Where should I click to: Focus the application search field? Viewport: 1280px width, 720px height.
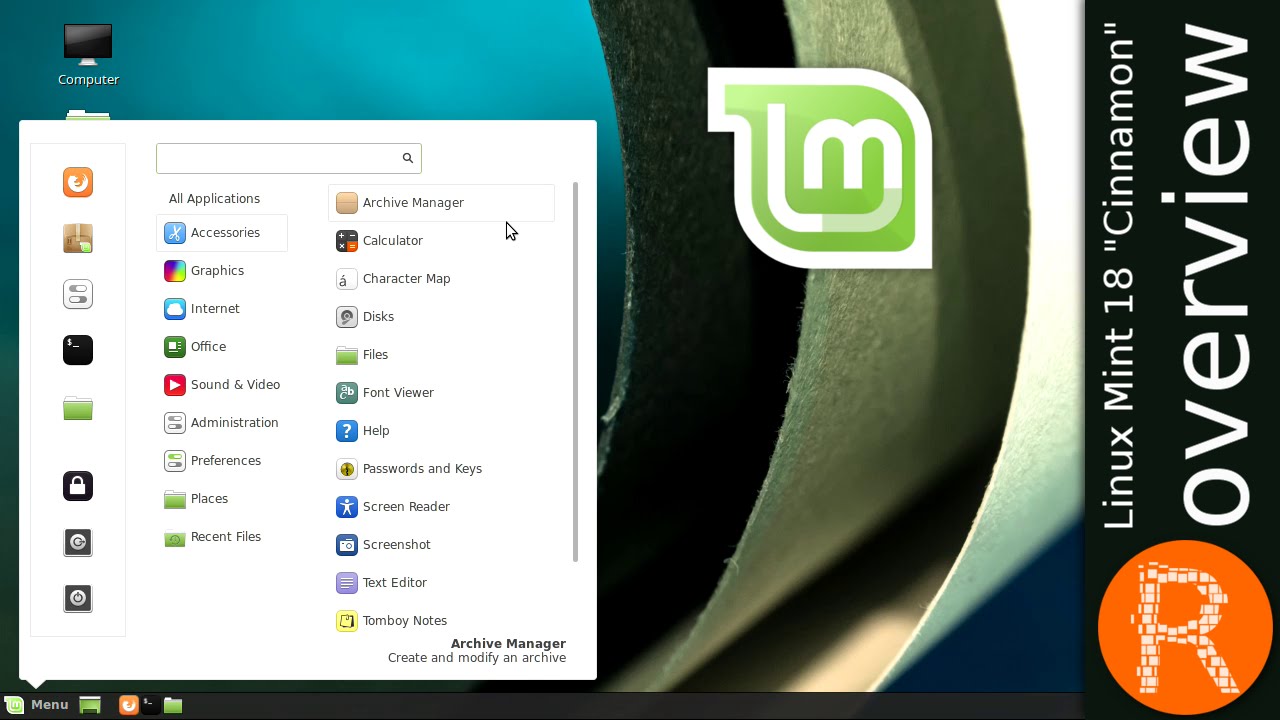click(x=288, y=158)
